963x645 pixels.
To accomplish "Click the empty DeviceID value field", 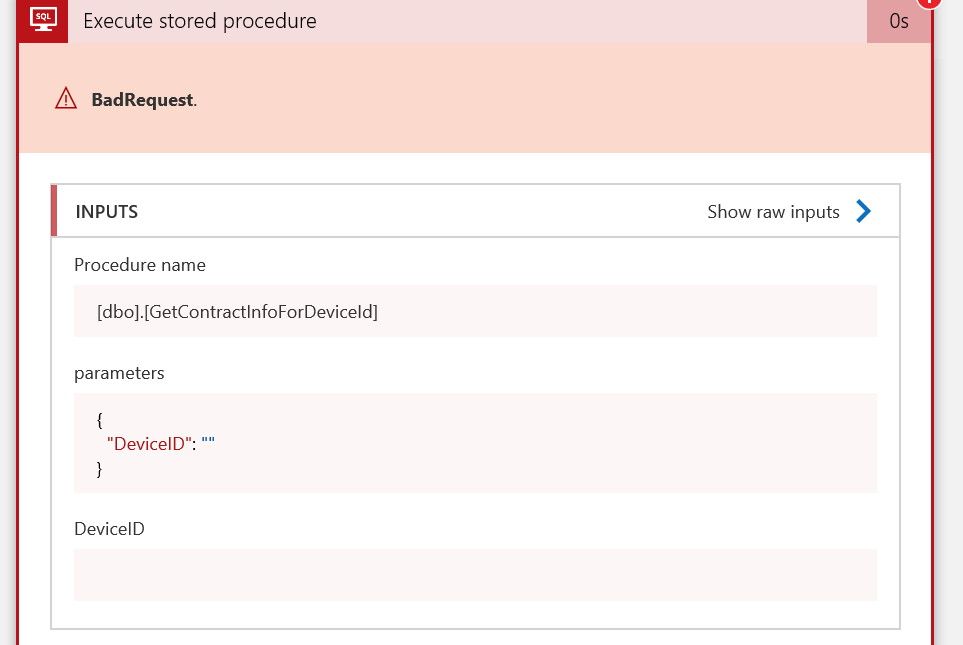I will pyautogui.click(x=475, y=575).
